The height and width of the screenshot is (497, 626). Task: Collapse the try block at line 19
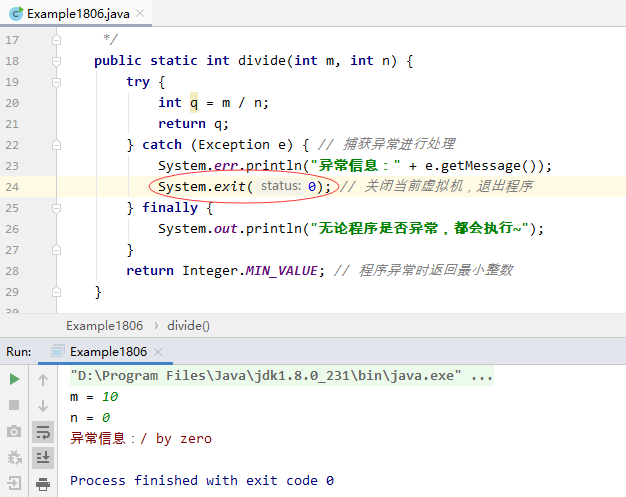56,82
